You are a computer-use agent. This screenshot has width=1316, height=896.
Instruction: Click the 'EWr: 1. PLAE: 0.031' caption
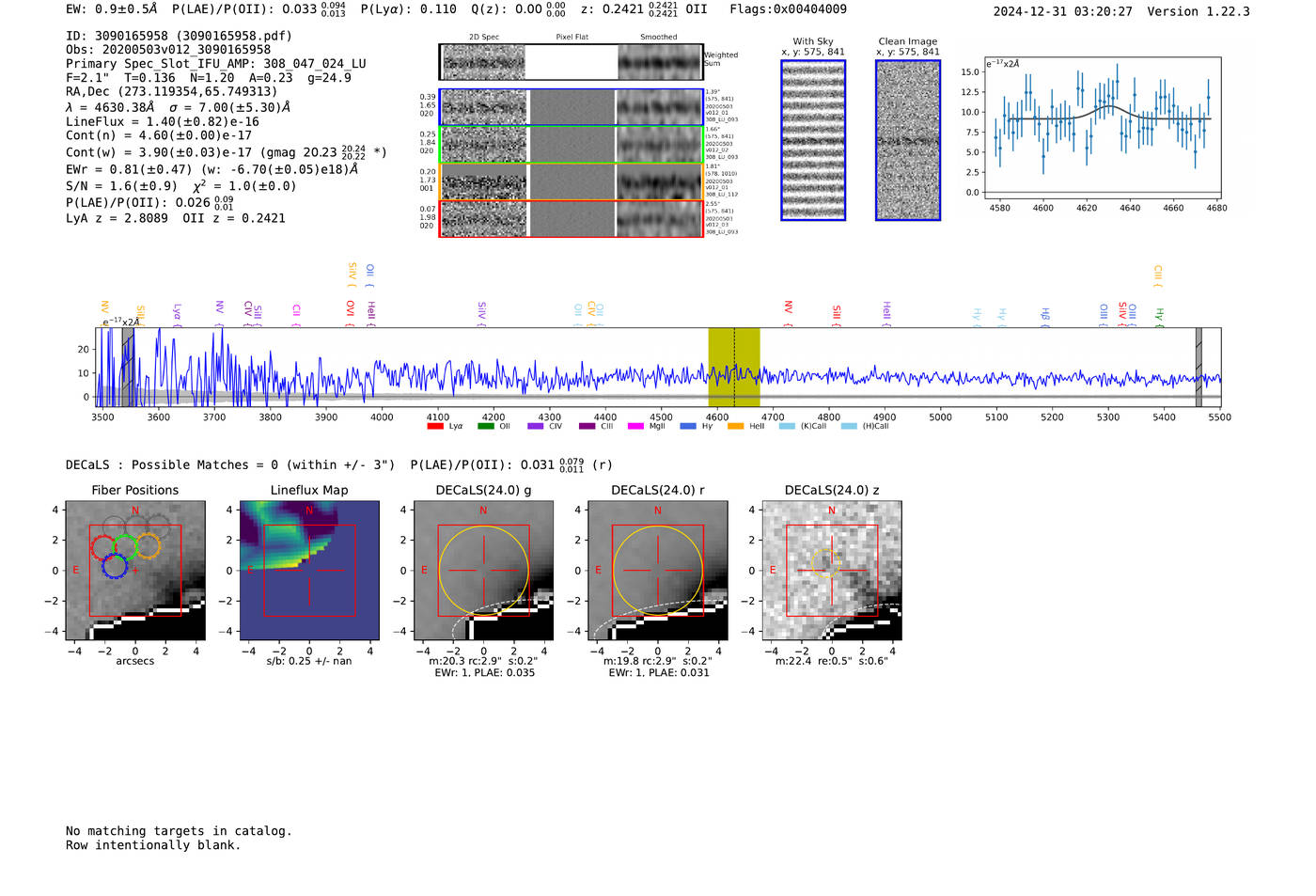click(658, 672)
